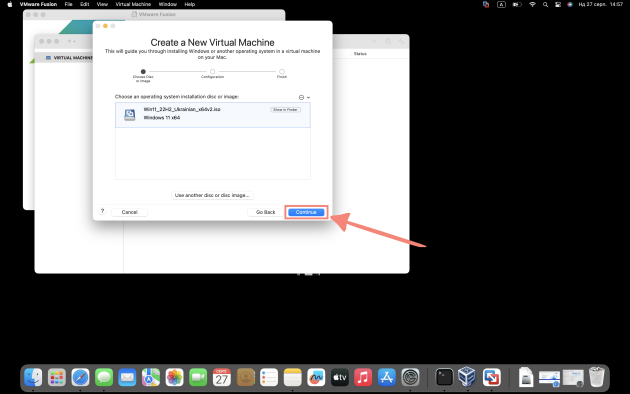
Task: Click Show in Finder for the ISO
Action: point(285,110)
